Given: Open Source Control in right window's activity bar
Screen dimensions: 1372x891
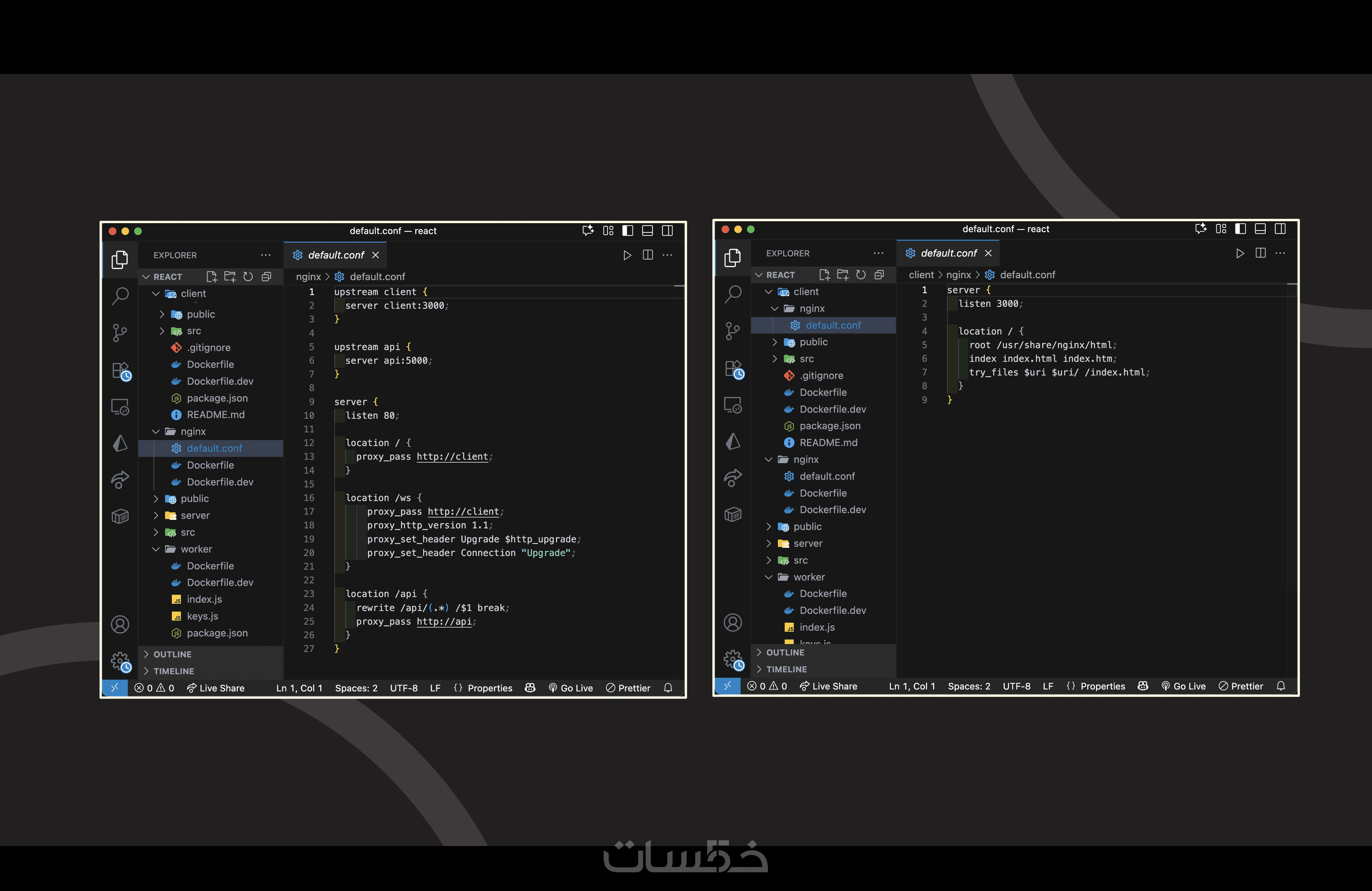Looking at the screenshot, I should (733, 331).
